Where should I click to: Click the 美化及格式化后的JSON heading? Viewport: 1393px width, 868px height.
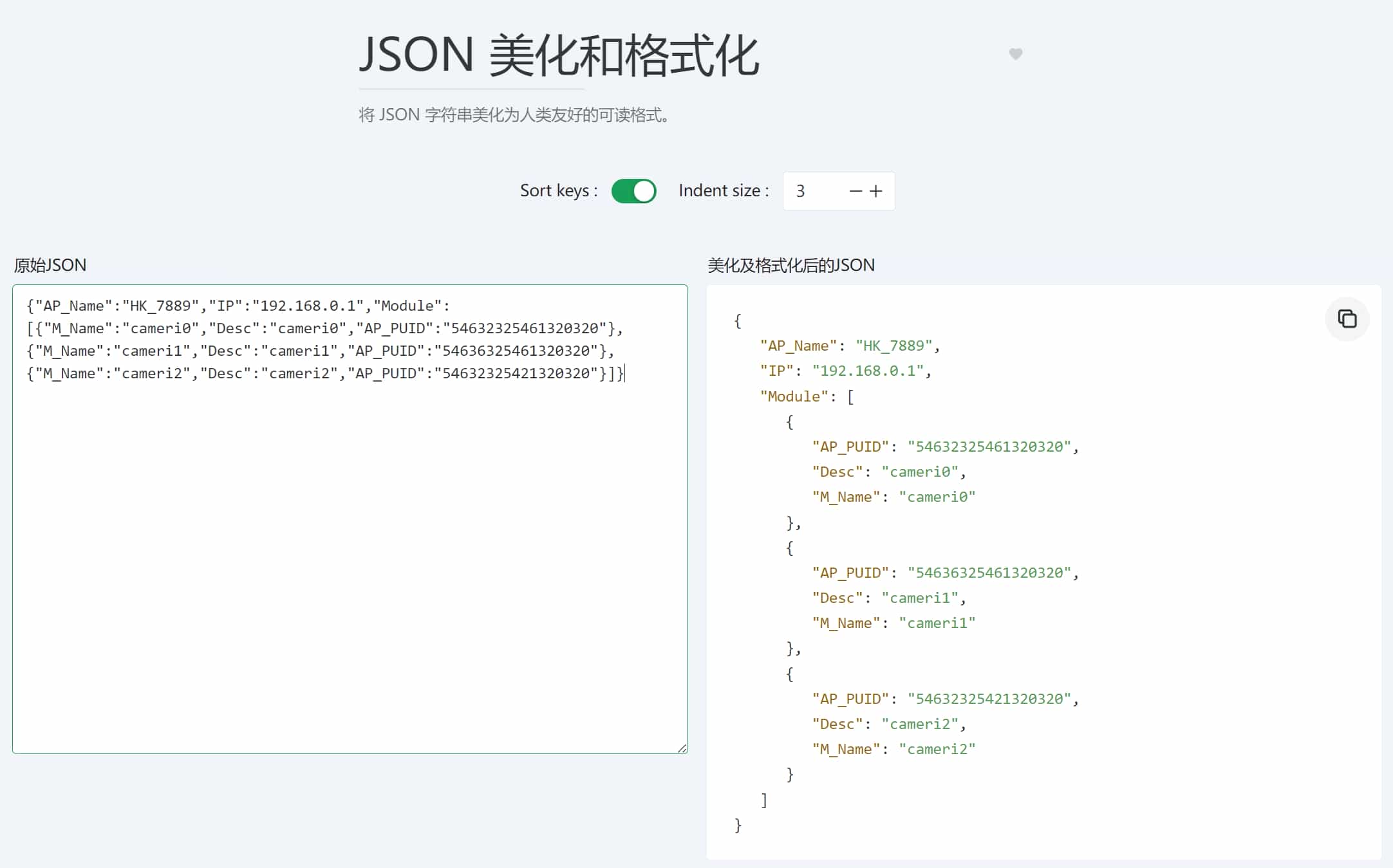click(790, 265)
